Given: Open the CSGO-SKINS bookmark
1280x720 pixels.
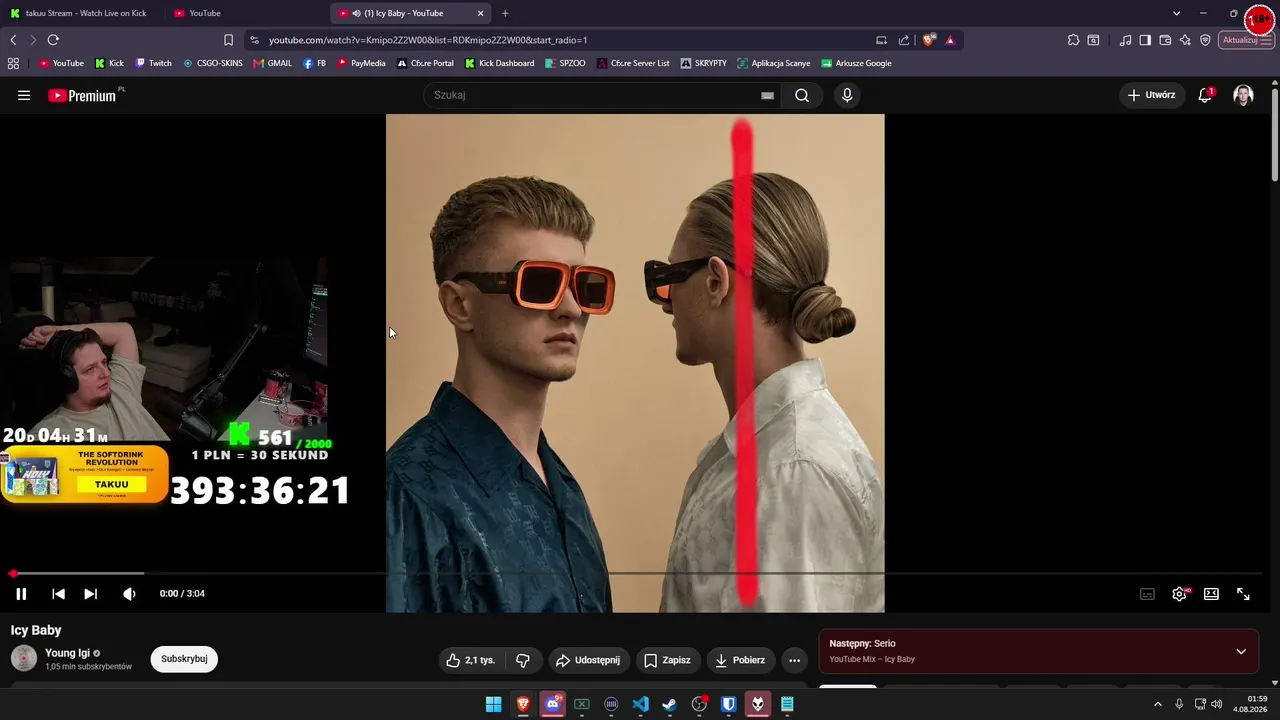Looking at the screenshot, I should click(213, 63).
